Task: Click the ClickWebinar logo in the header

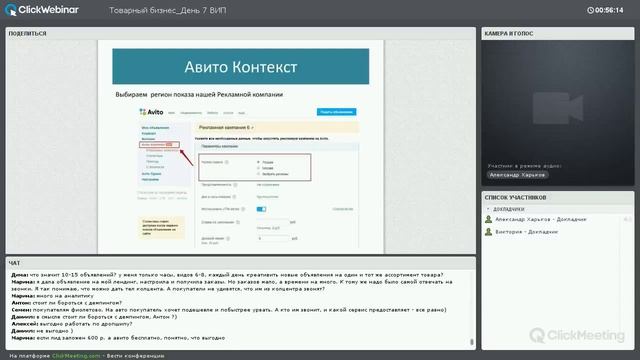Action: [42, 10]
